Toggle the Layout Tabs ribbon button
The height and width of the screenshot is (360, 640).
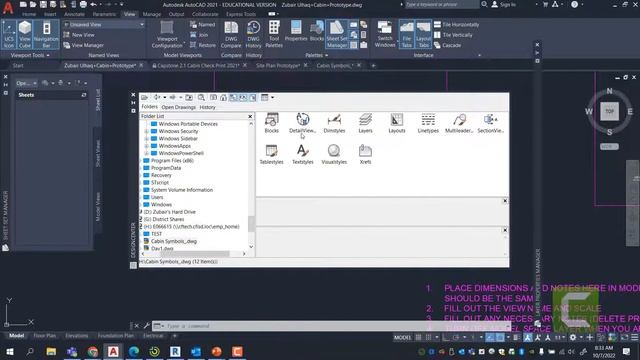[423, 35]
